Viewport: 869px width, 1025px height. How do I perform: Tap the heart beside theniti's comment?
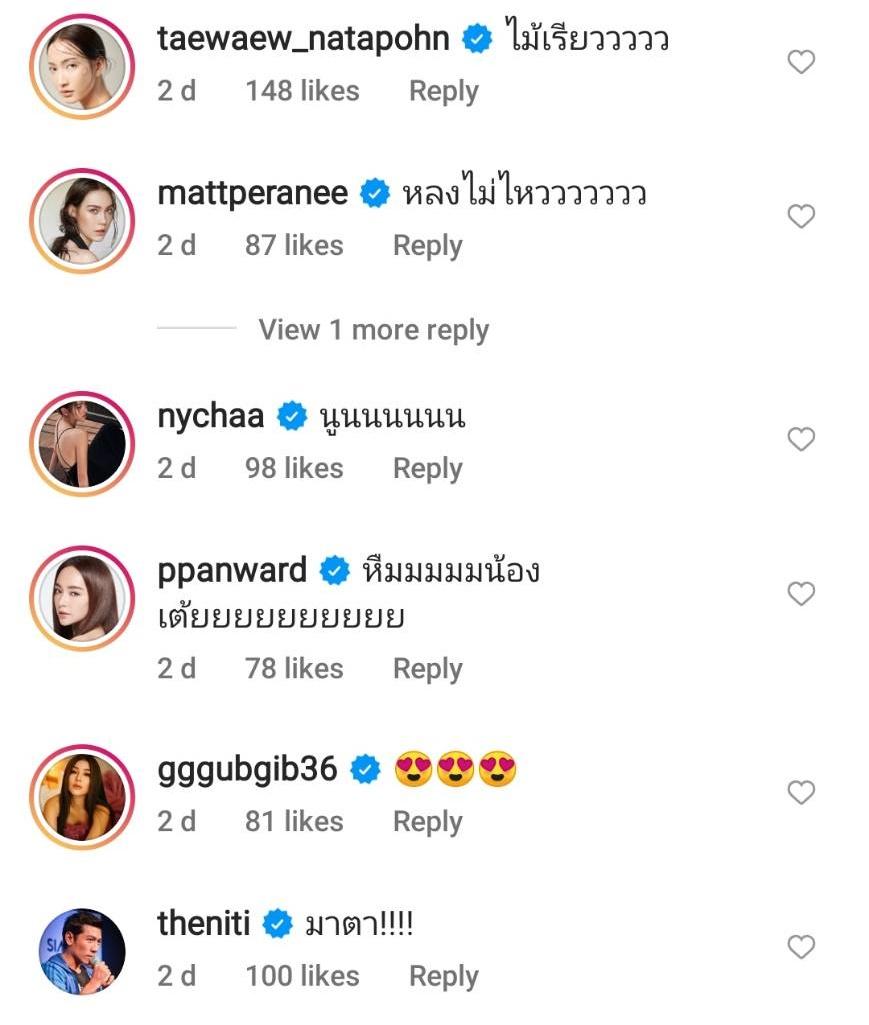pos(801,947)
